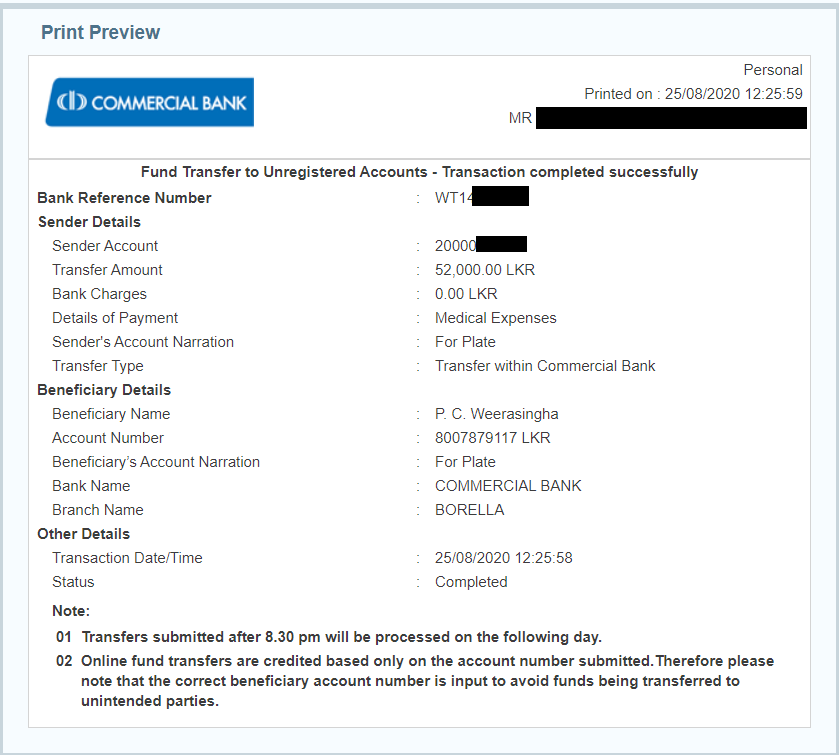The width and height of the screenshot is (839, 755).
Task: Click the 'Printed on : 25/08/2020 12:25:59' text
Action: tap(693, 94)
